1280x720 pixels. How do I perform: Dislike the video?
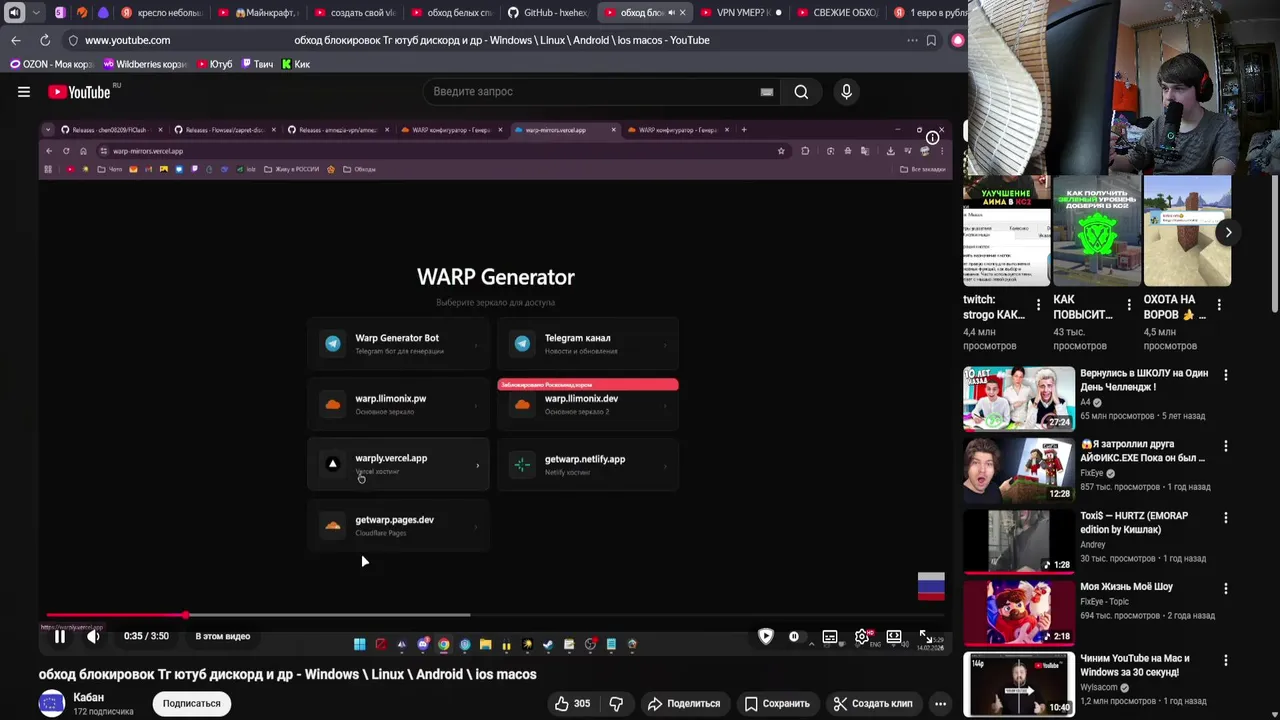pyautogui.click(x=616, y=704)
